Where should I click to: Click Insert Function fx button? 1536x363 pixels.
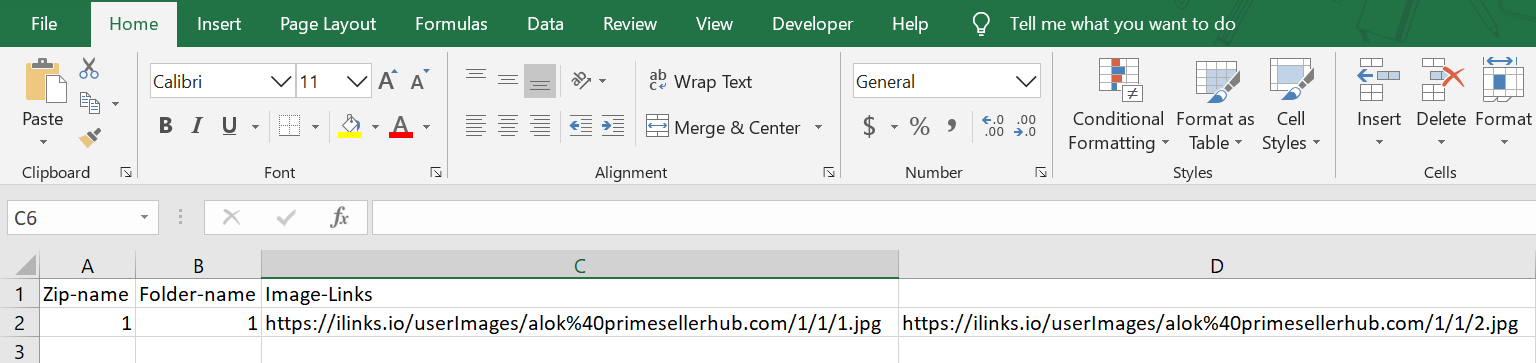point(340,217)
